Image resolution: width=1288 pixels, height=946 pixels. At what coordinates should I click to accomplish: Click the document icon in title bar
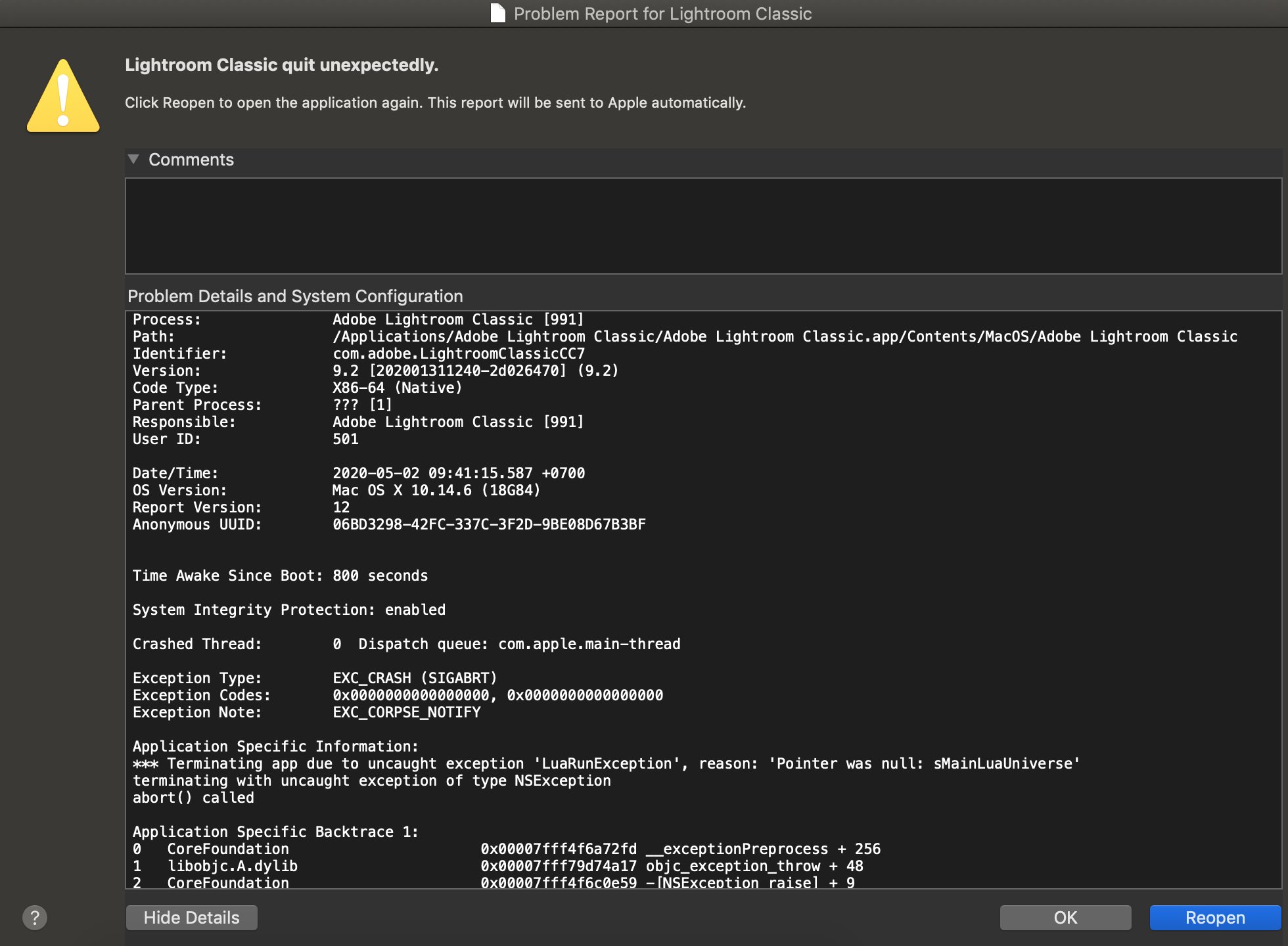tap(498, 13)
